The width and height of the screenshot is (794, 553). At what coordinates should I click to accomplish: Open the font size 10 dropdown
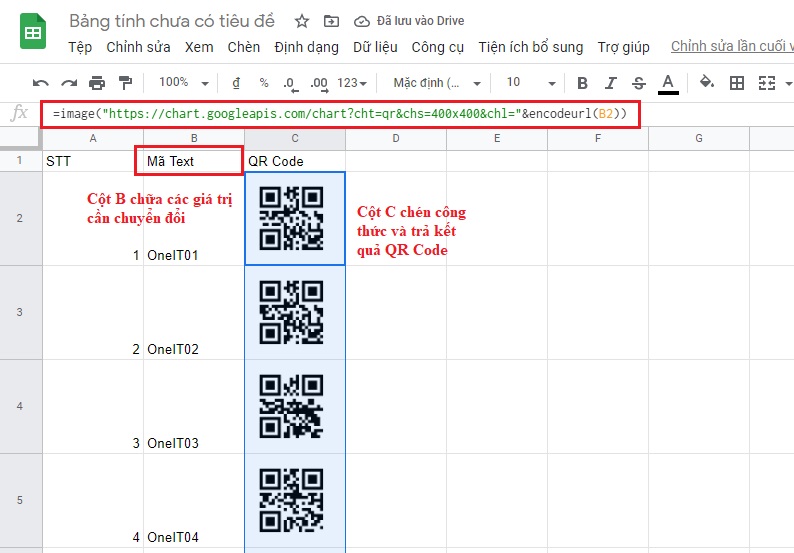click(529, 83)
